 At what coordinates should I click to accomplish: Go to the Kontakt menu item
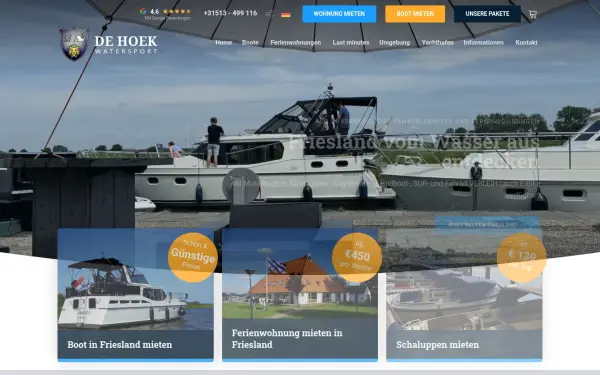[526, 42]
